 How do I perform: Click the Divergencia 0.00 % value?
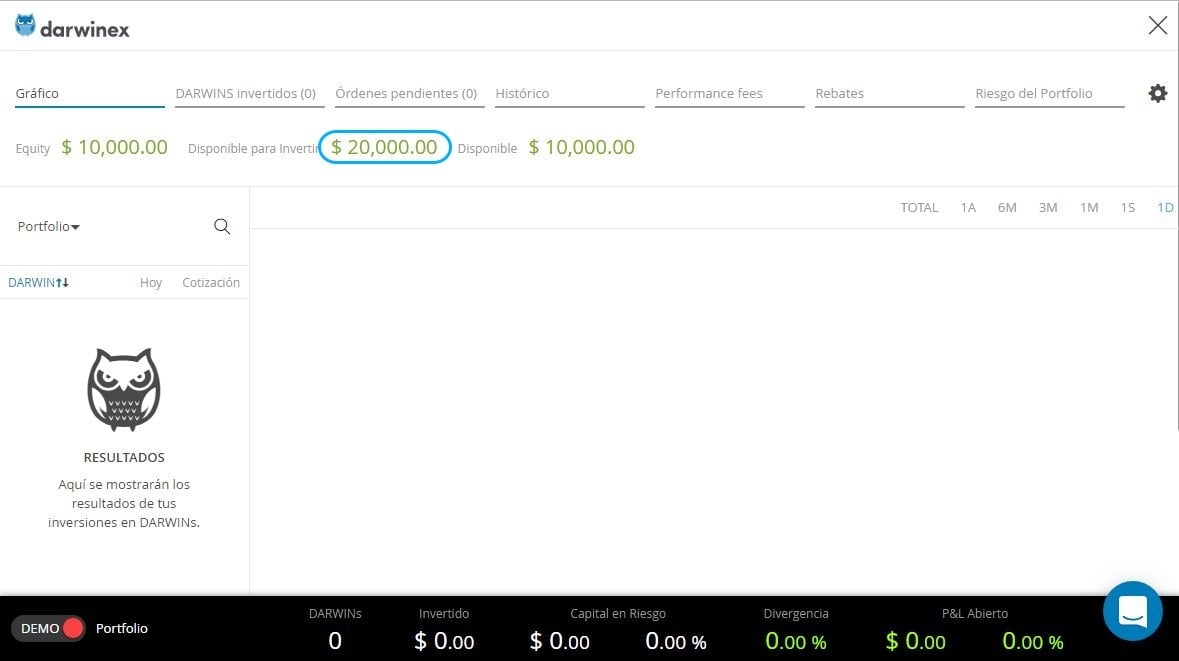pos(796,641)
